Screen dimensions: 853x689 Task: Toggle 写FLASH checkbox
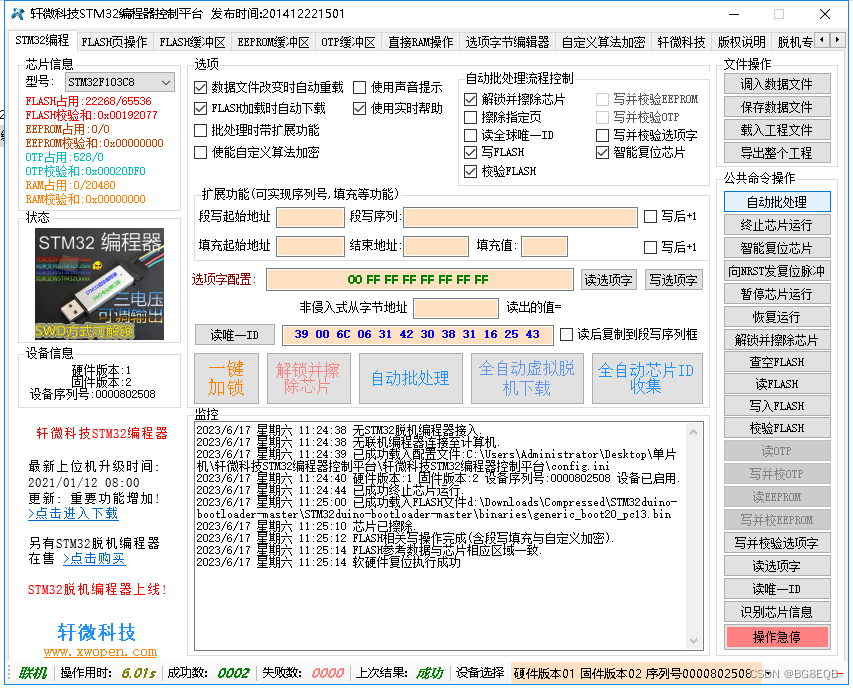click(x=471, y=152)
